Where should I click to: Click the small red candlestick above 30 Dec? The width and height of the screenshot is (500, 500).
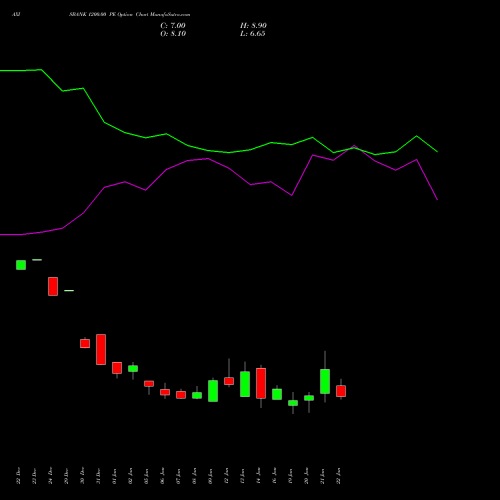point(85,343)
